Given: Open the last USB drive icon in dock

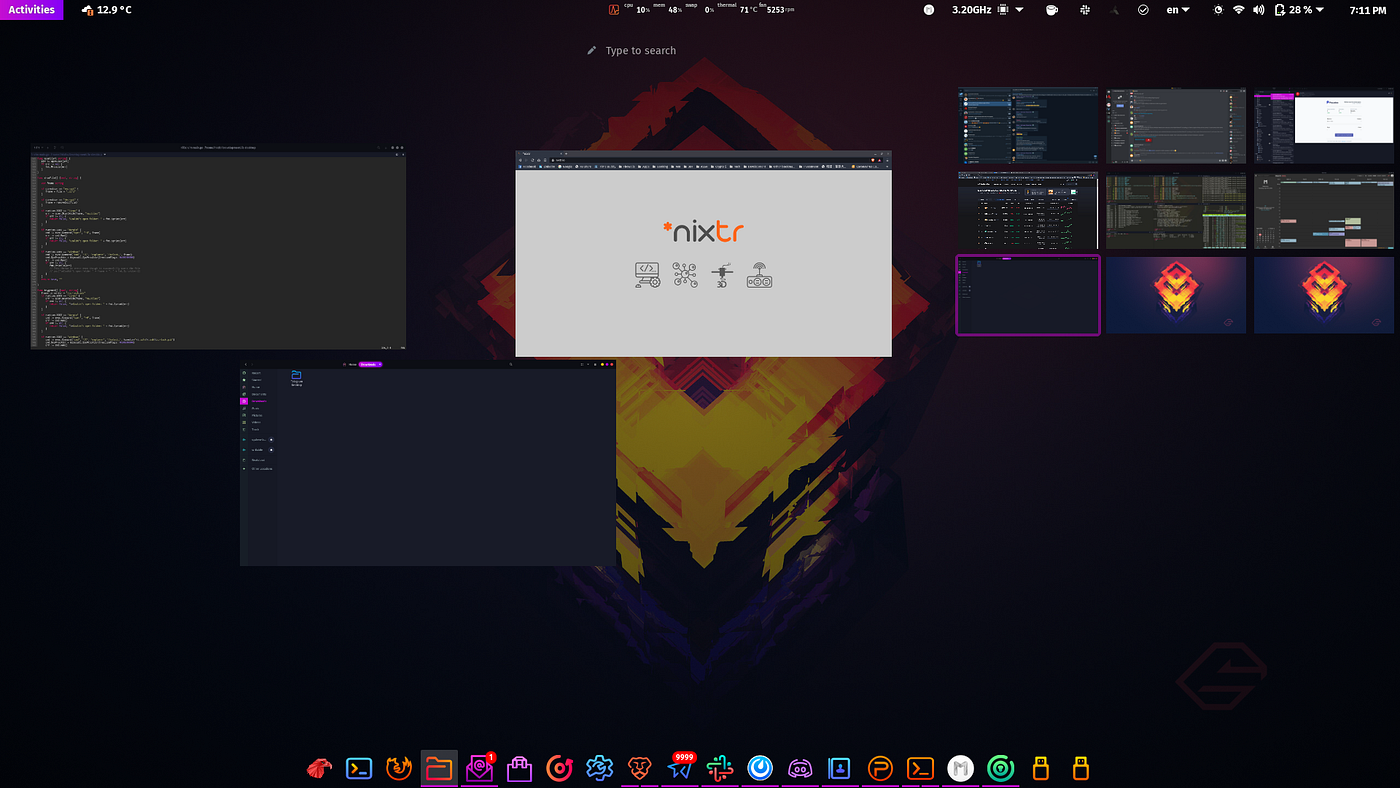Looking at the screenshot, I should (1080, 768).
